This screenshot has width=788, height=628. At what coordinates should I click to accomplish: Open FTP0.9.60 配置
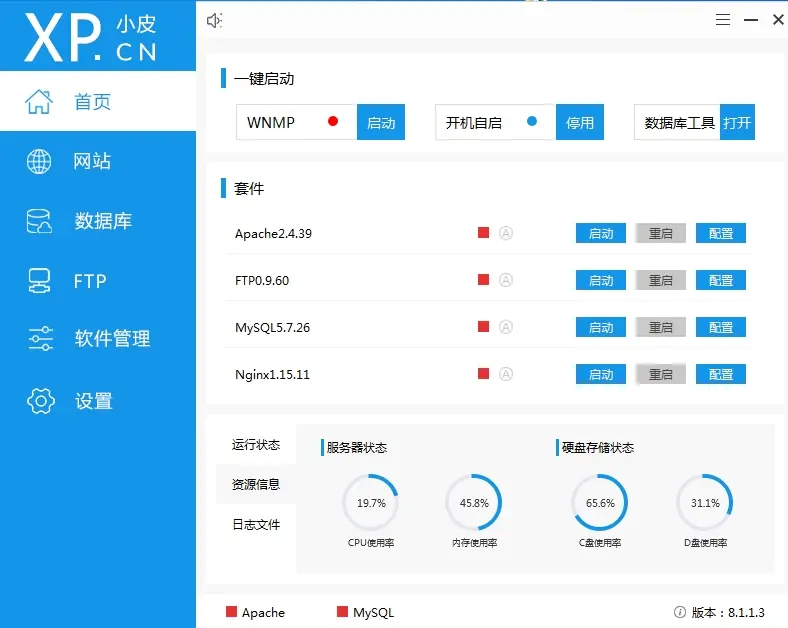[x=721, y=280]
